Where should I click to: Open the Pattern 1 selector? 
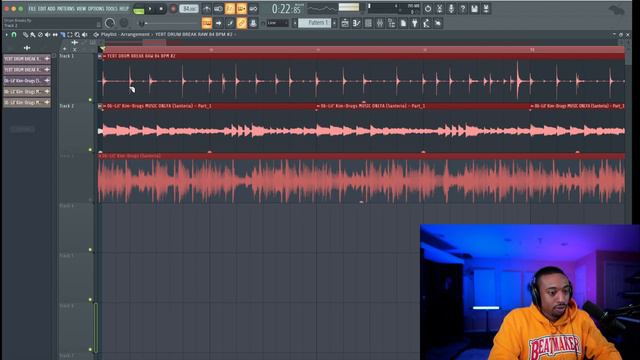pyautogui.click(x=314, y=23)
